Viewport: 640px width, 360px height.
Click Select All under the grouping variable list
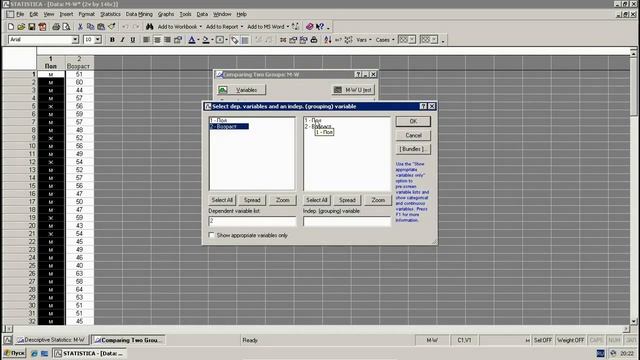(x=317, y=200)
